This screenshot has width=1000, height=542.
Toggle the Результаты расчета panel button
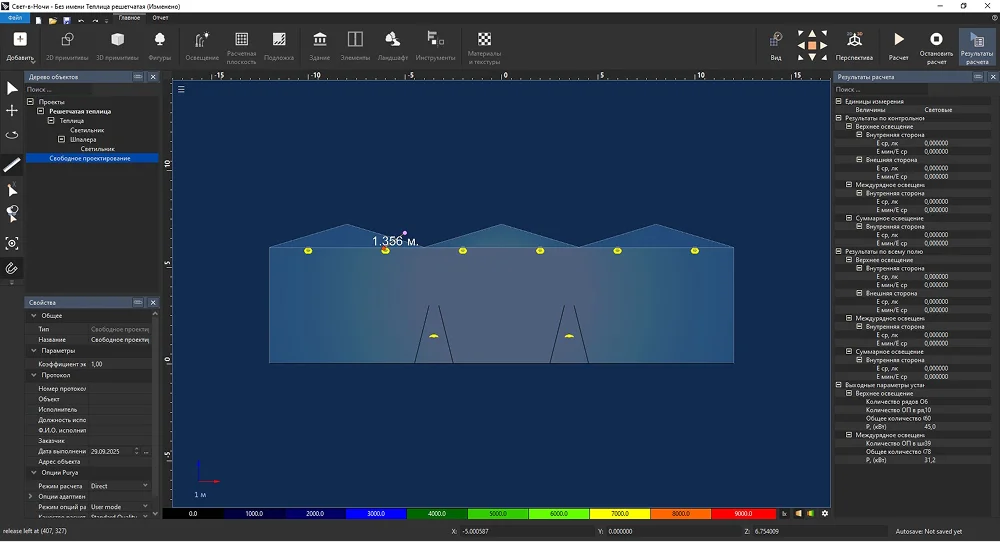point(976,40)
